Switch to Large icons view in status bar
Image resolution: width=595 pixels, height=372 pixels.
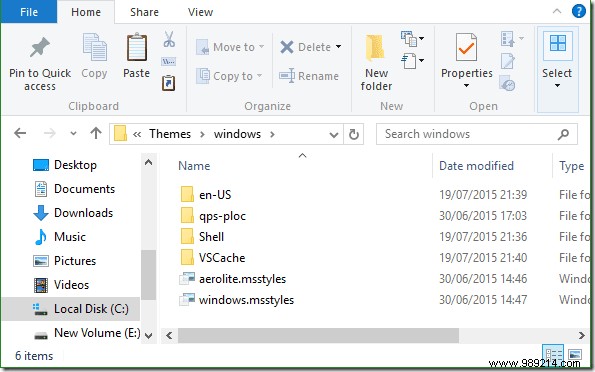click(x=575, y=355)
